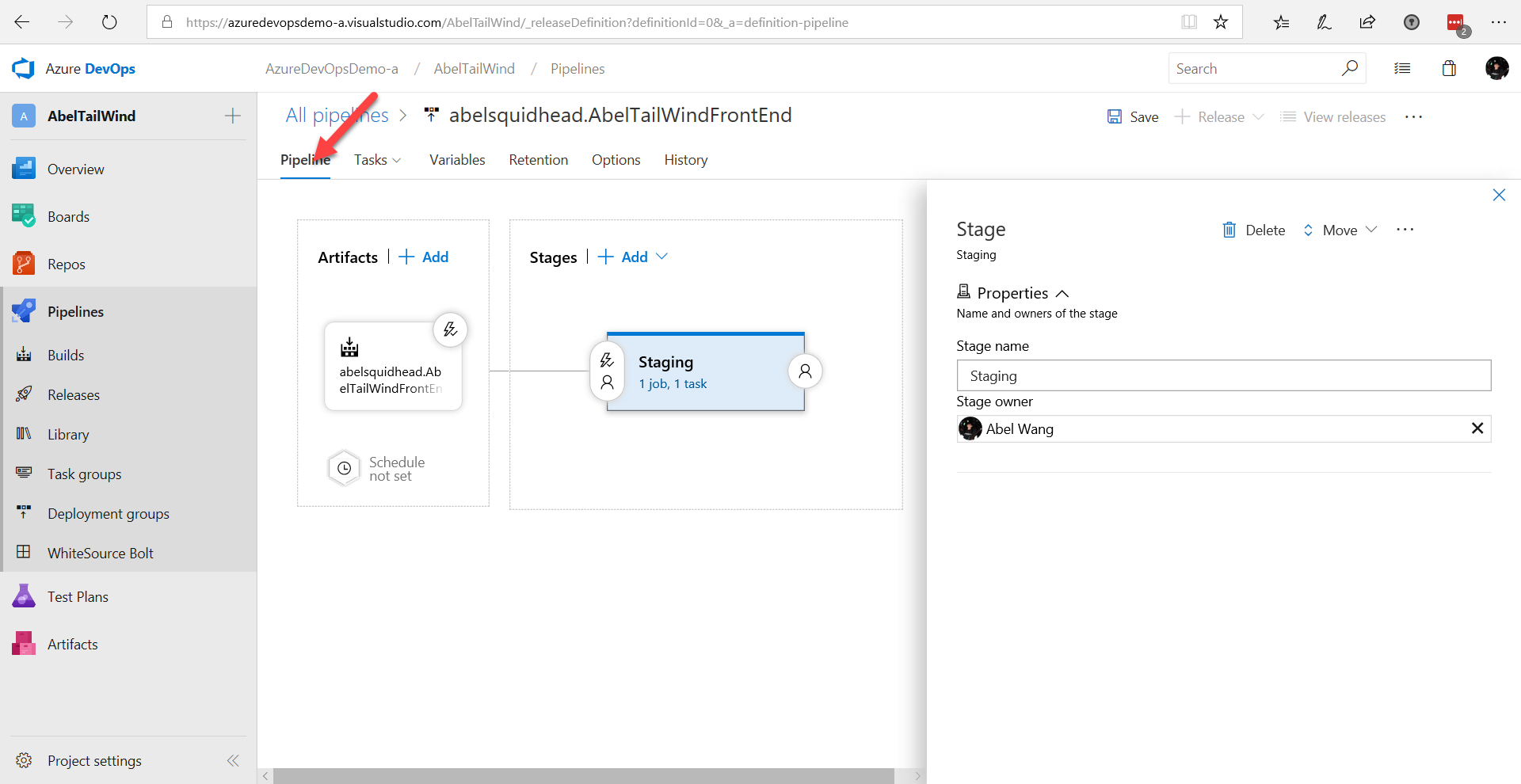Close the Stage panel with X
Screen dimensions: 1521x784
coord(1499,195)
